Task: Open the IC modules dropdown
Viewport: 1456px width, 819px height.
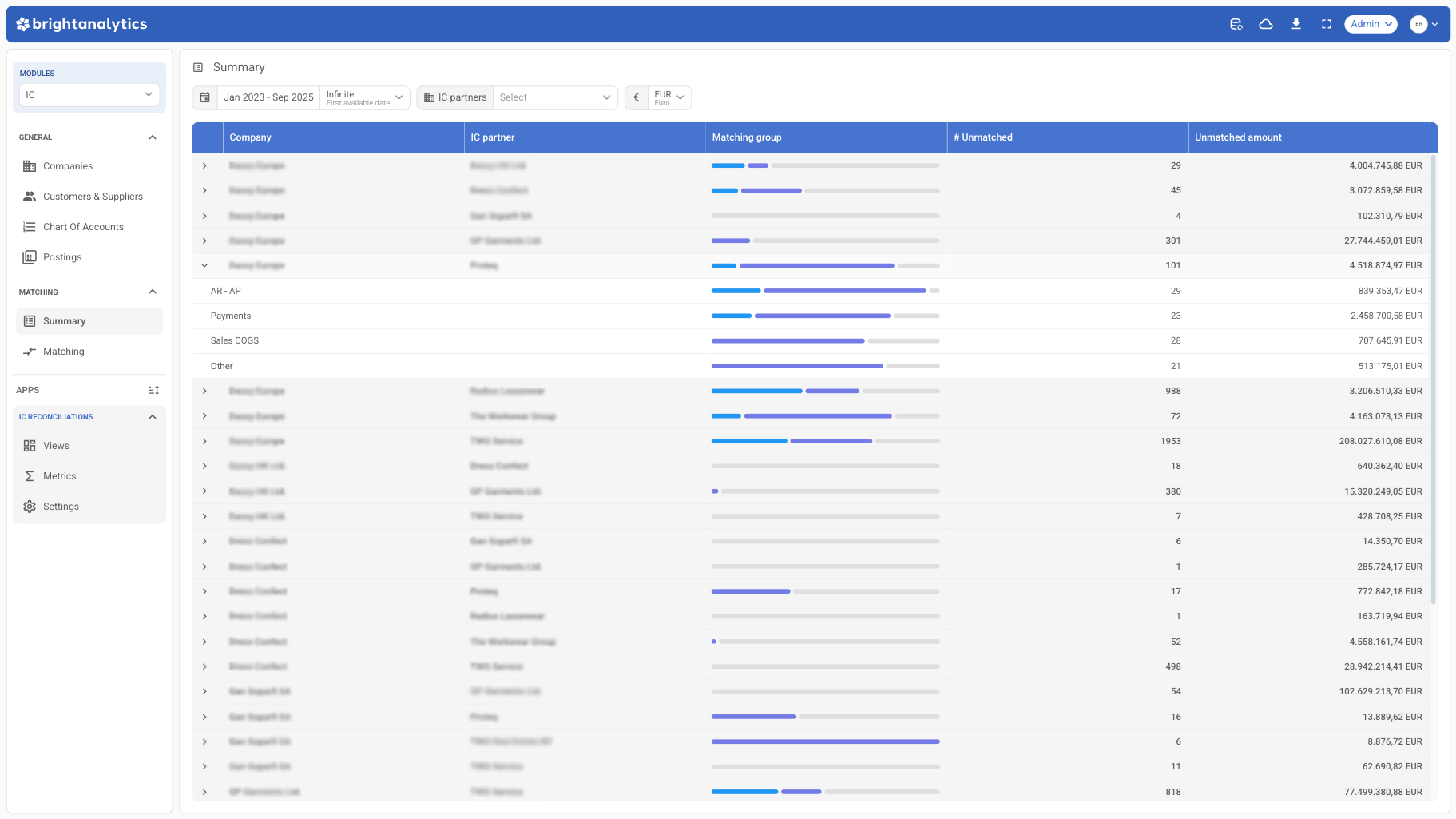Action: click(89, 95)
